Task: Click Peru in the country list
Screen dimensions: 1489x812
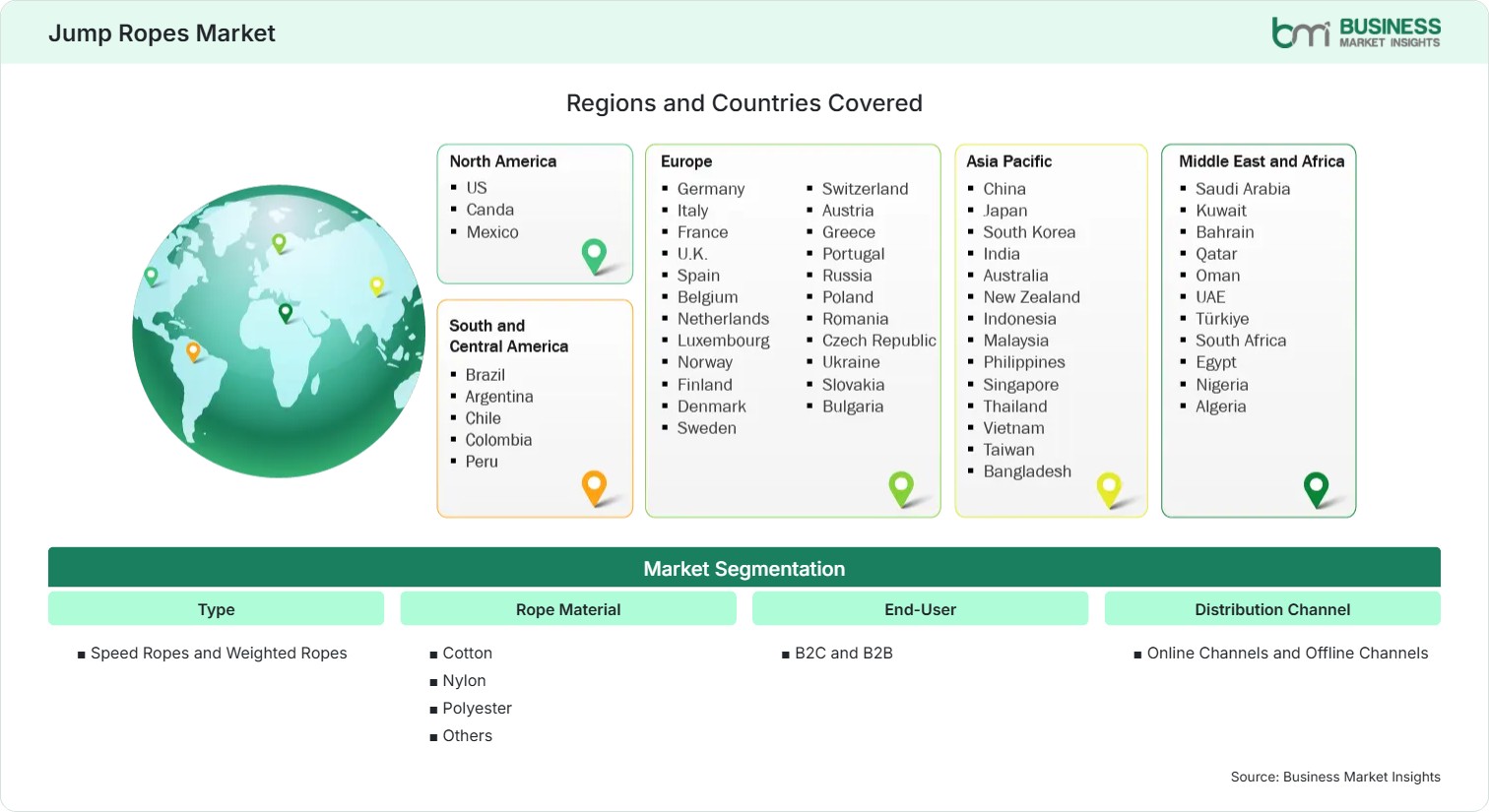Action: (482, 462)
